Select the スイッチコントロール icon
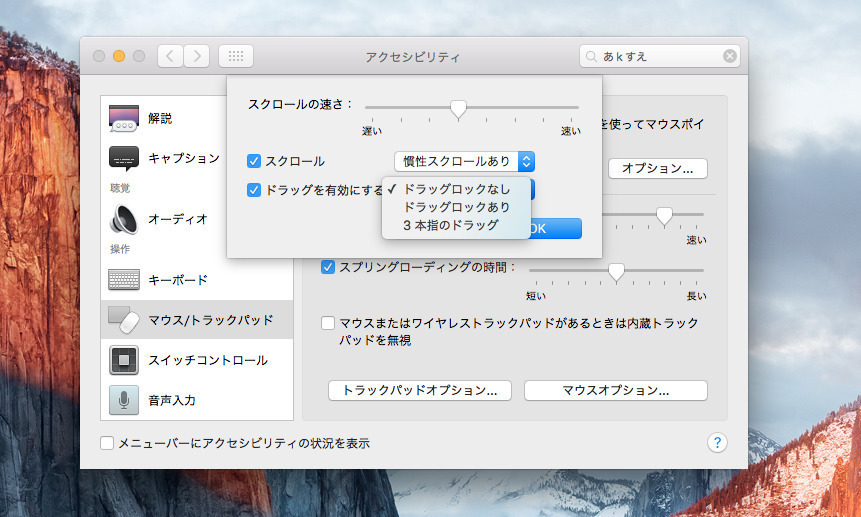The image size is (861, 517). [x=124, y=360]
